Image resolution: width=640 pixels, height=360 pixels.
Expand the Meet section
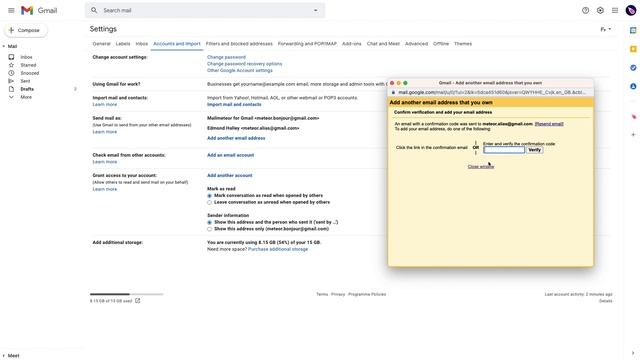4,356
